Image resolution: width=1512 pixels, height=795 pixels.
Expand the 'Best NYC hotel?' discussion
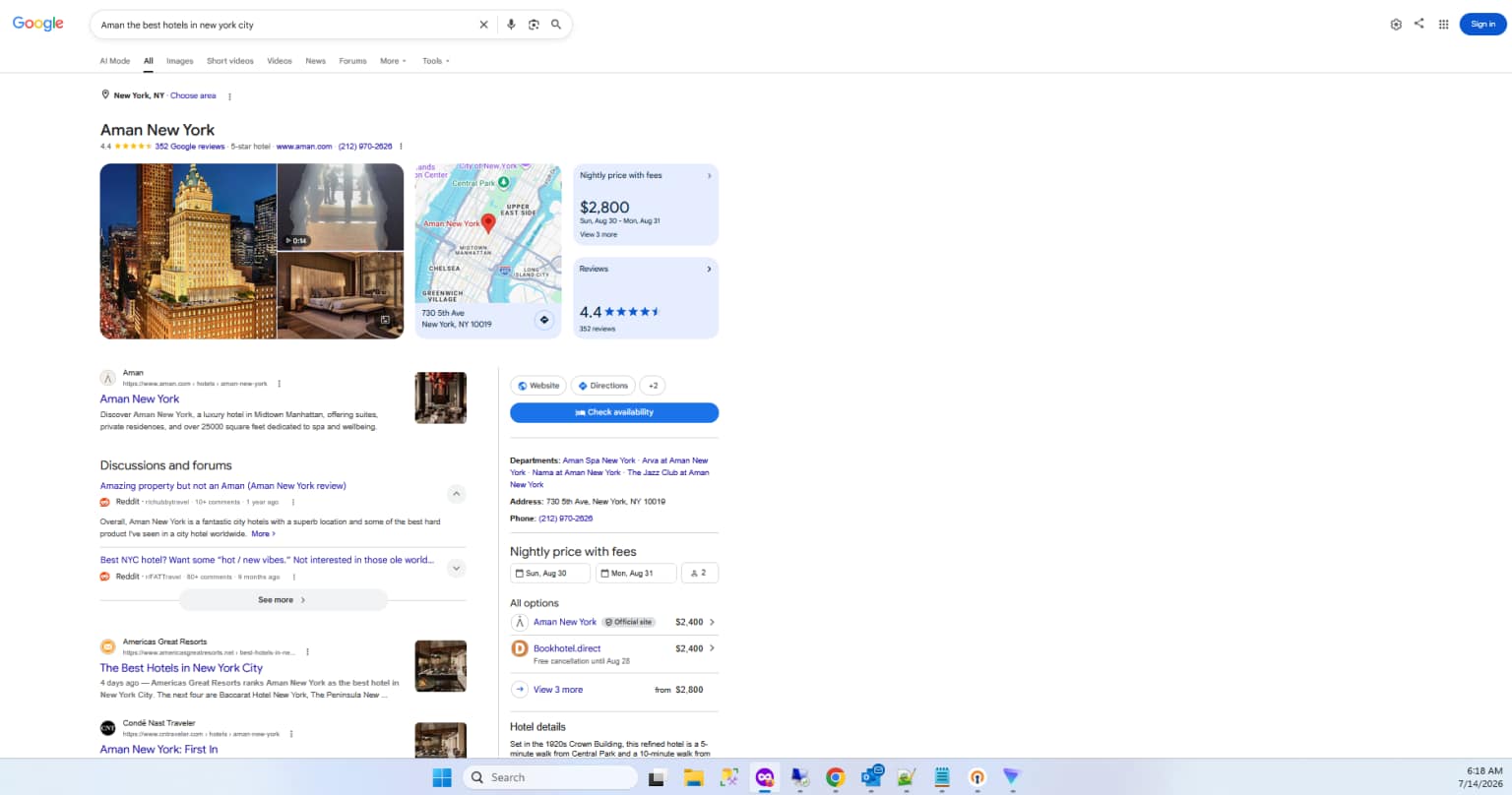click(x=456, y=568)
